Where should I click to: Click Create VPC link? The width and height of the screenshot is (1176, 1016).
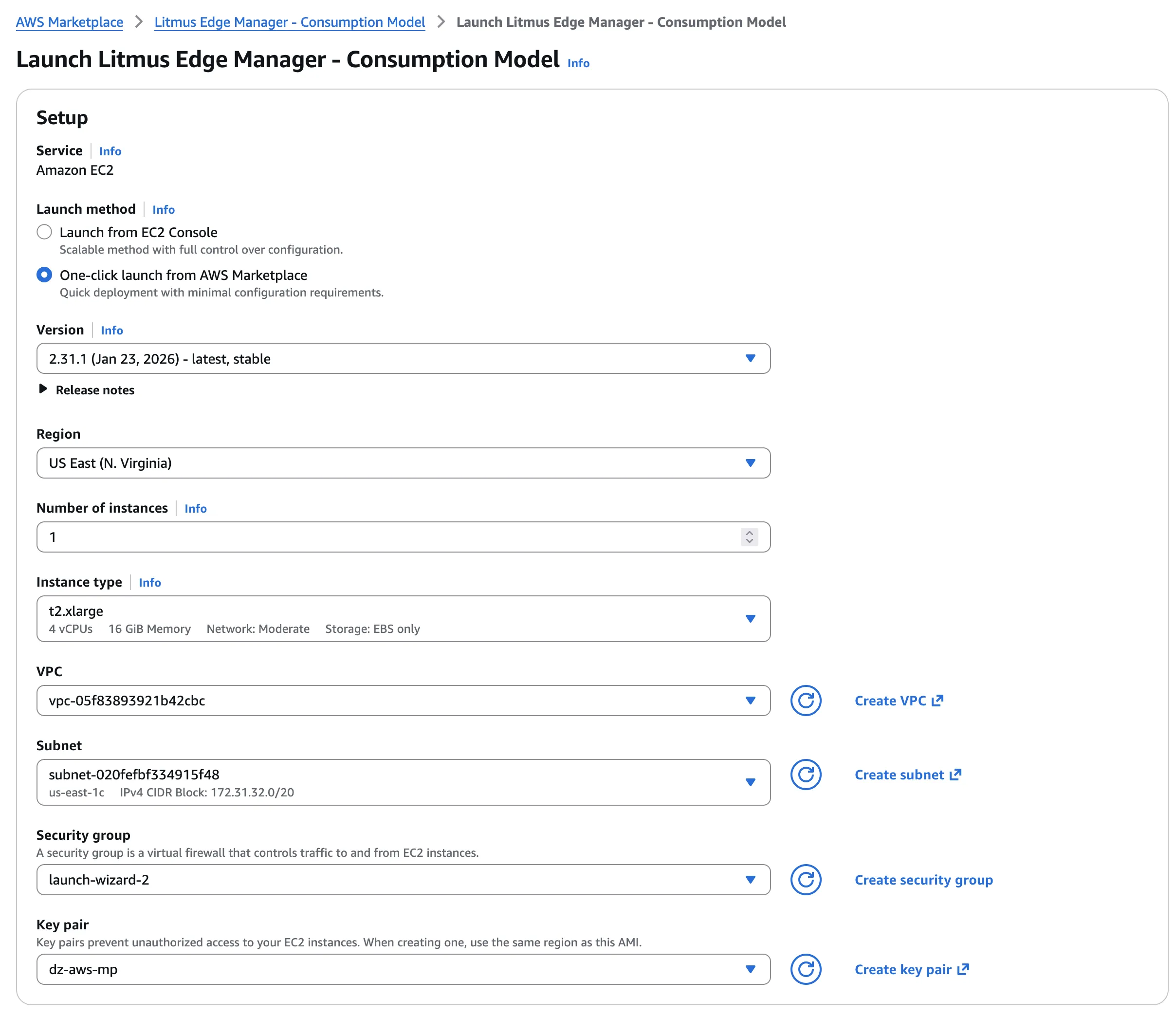[899, 701]
